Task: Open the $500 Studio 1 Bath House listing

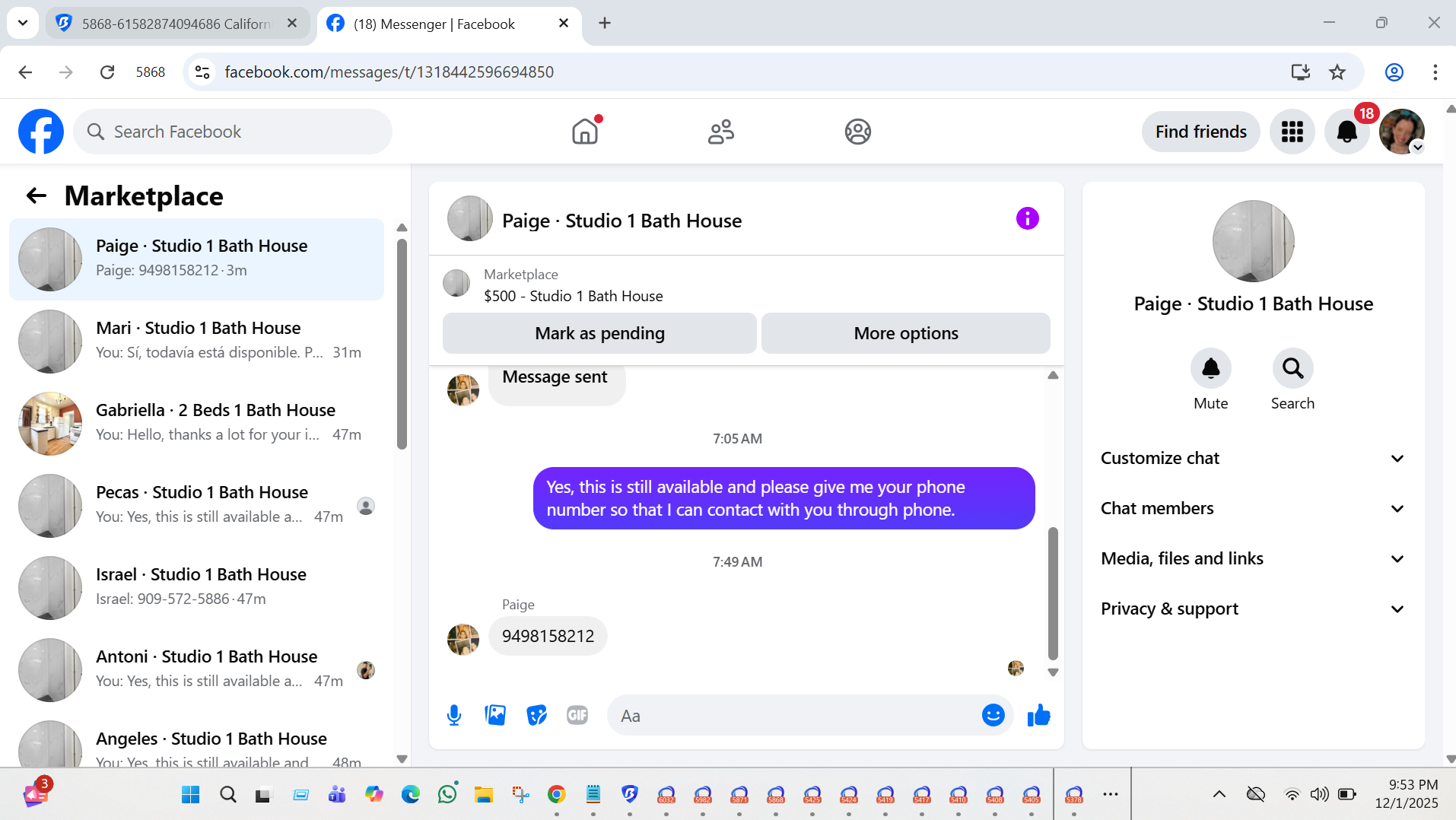Action: coord(574,296)
